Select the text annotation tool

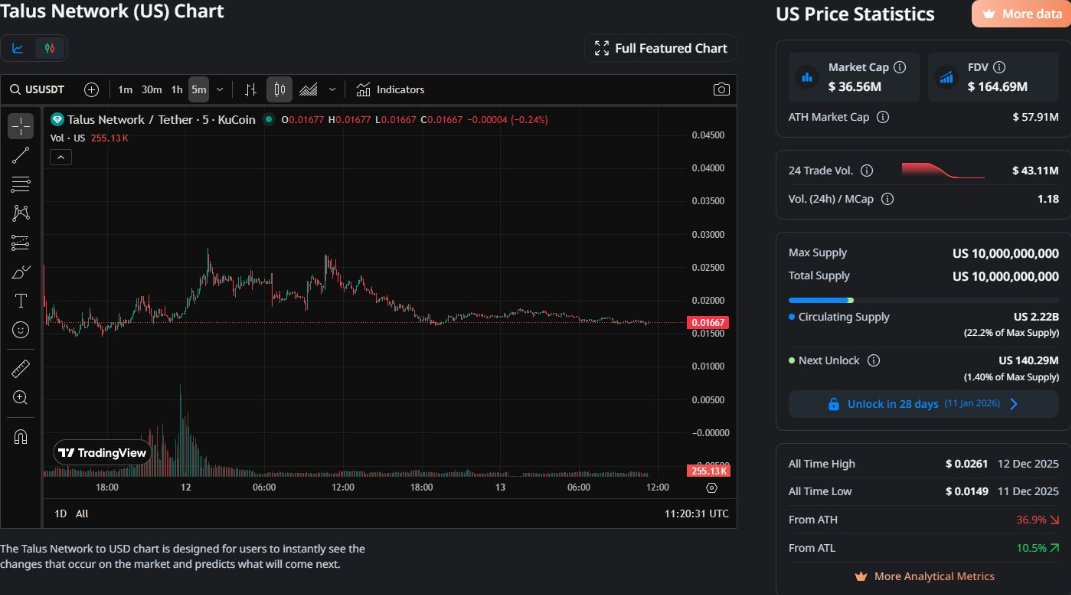coord(21,300)
